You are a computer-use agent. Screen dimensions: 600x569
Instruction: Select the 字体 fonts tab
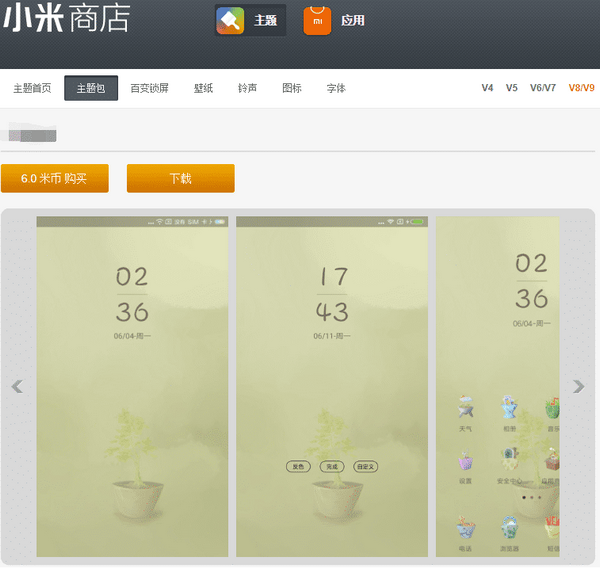point(336,88)
